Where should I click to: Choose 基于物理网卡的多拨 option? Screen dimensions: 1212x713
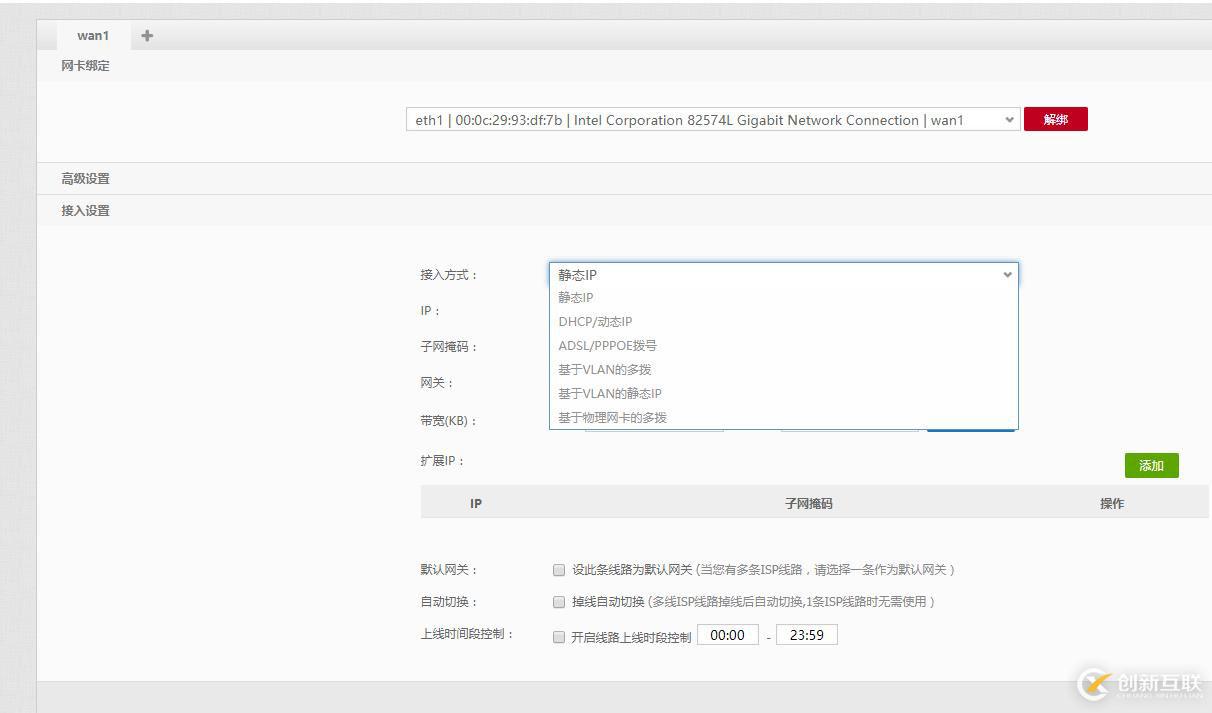click(613, 417)
